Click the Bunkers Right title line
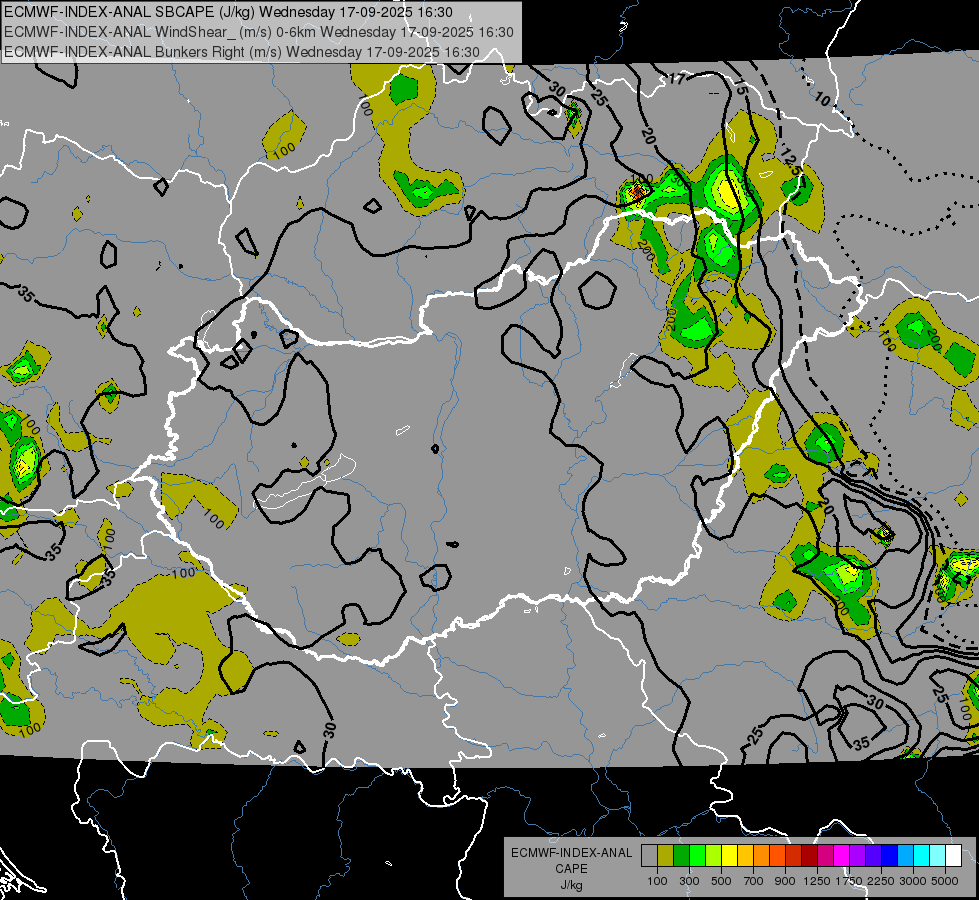Screen dimensions: 979x900 [x=241, y=51]
